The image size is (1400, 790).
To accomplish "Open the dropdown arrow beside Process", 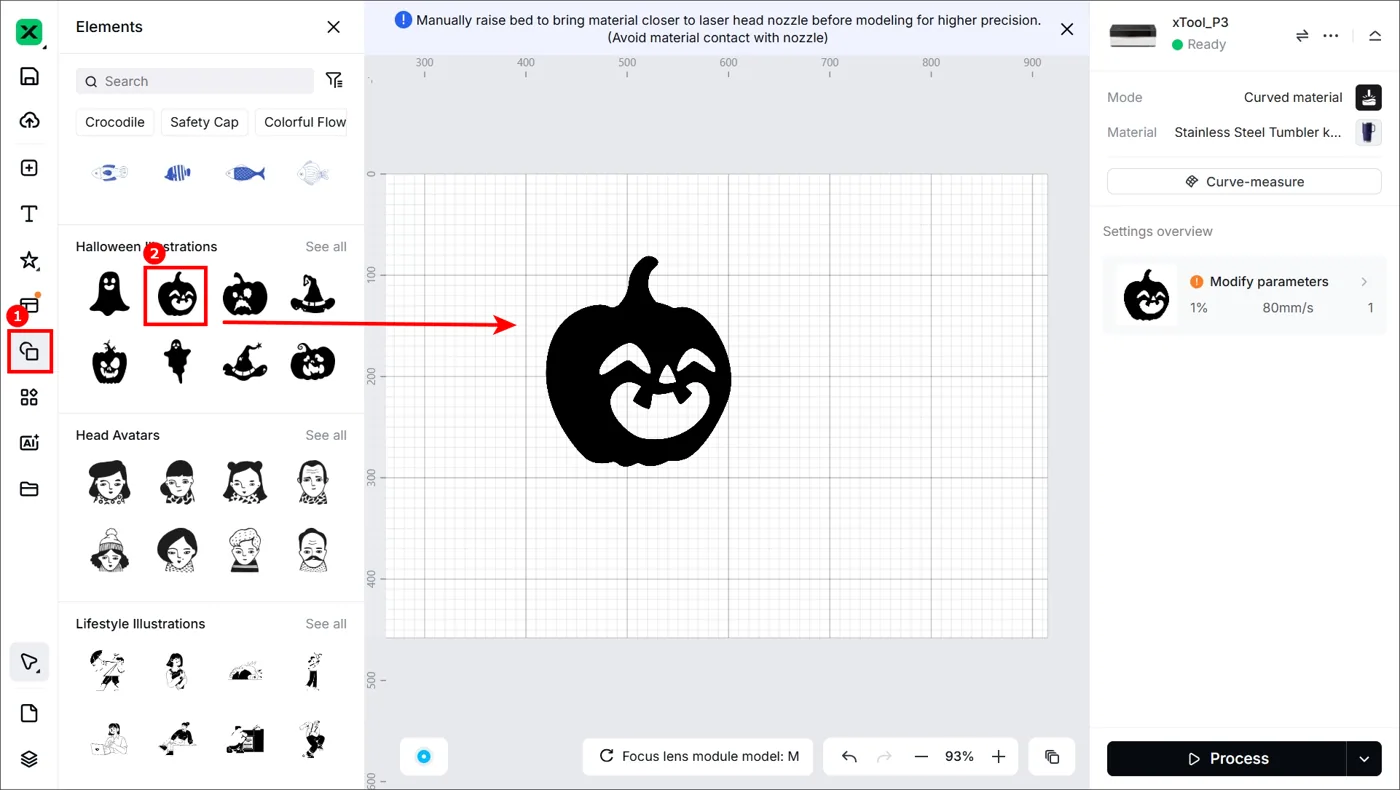I will (x=1364, y=758).
